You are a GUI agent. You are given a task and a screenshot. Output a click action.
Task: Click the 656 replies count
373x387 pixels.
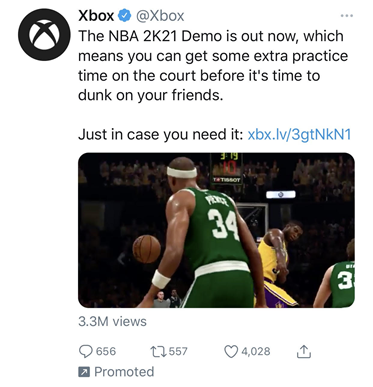click(x=106, y=351)
